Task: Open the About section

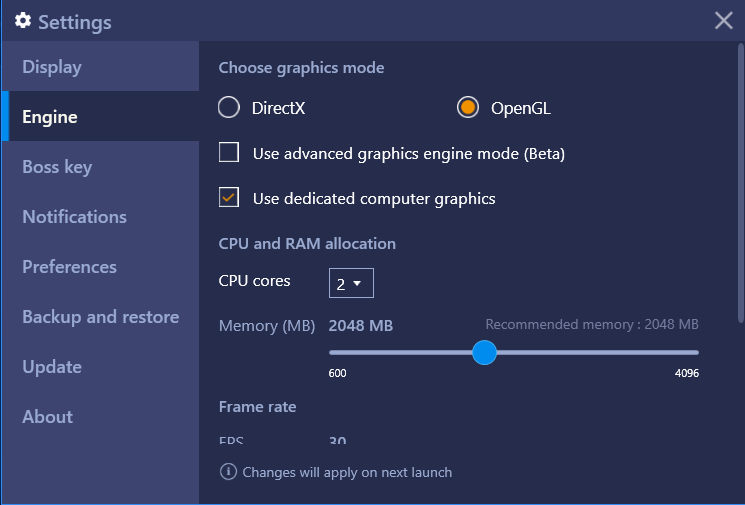Action: click(x=100, y=416)
